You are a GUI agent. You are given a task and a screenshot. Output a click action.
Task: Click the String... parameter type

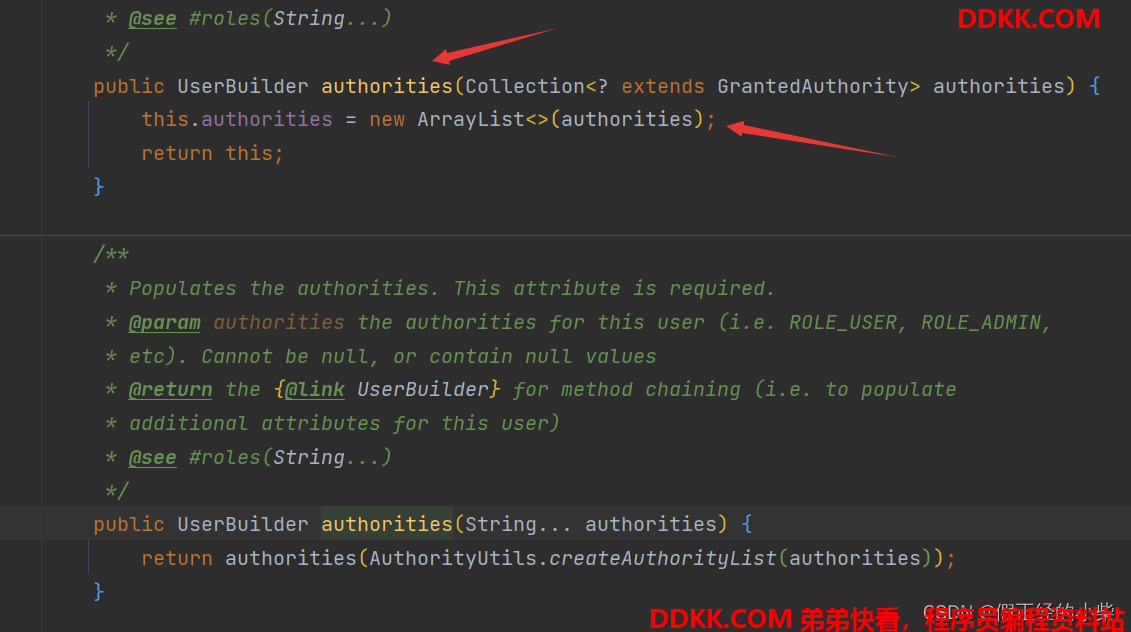[x=519, y=524]
